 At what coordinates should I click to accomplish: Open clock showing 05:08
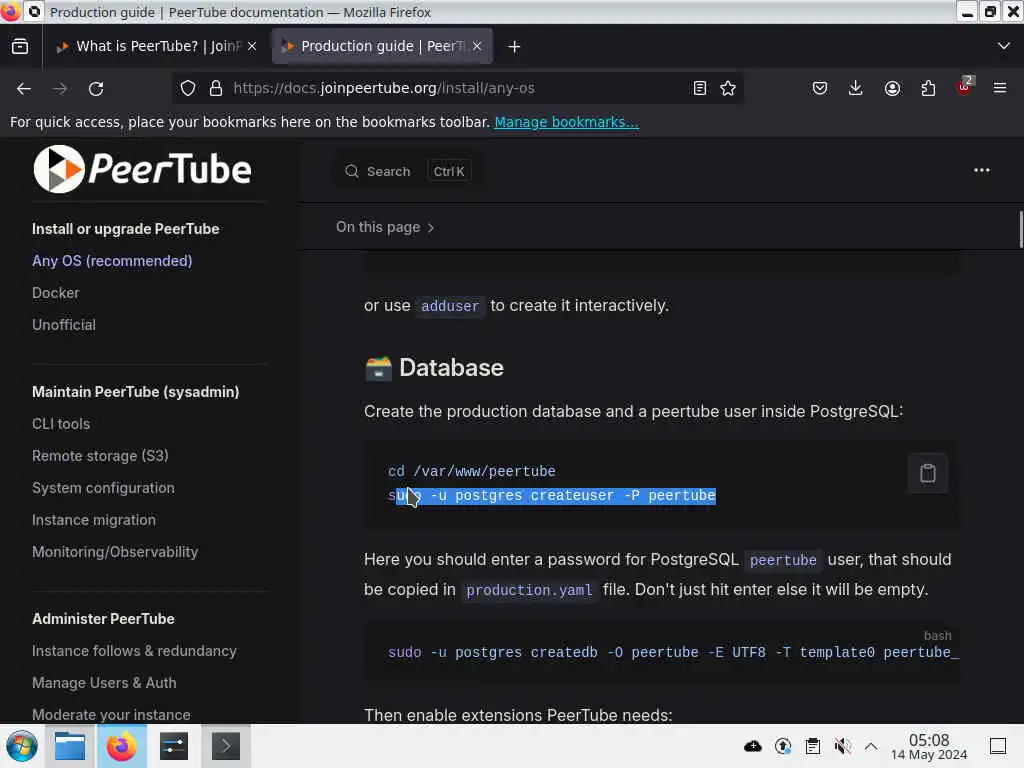(x=929, y=746)
